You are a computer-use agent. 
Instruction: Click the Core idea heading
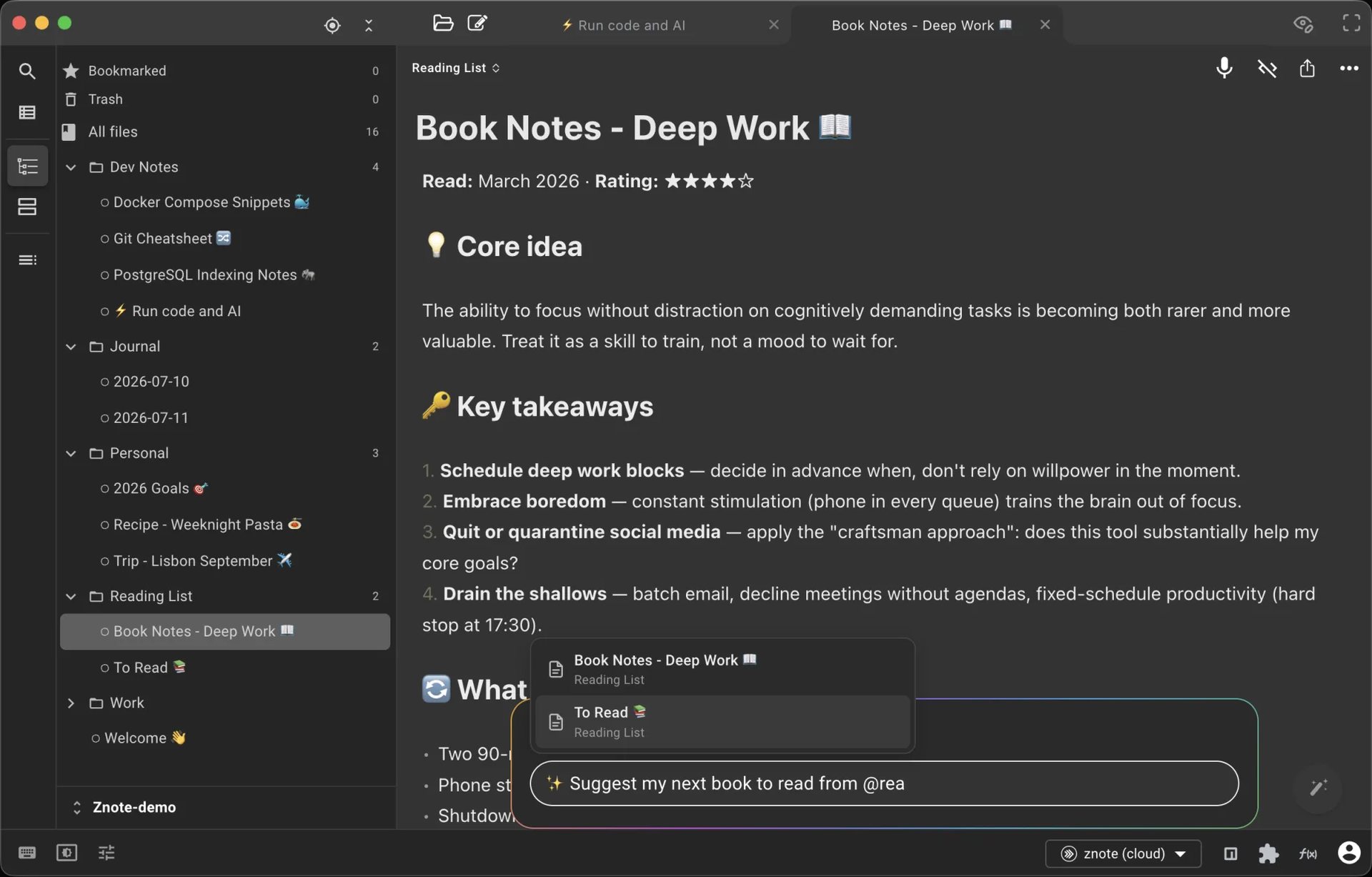[x=502, y=246]
